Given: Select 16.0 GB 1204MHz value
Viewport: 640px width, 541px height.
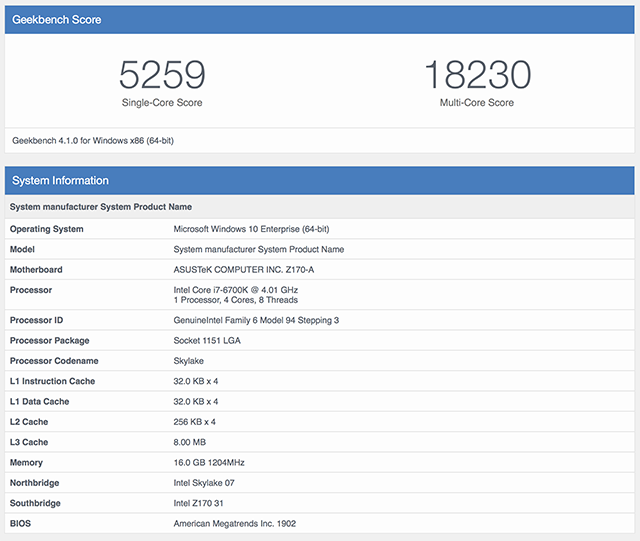Looking at the screenshot, I should point(209,463).
